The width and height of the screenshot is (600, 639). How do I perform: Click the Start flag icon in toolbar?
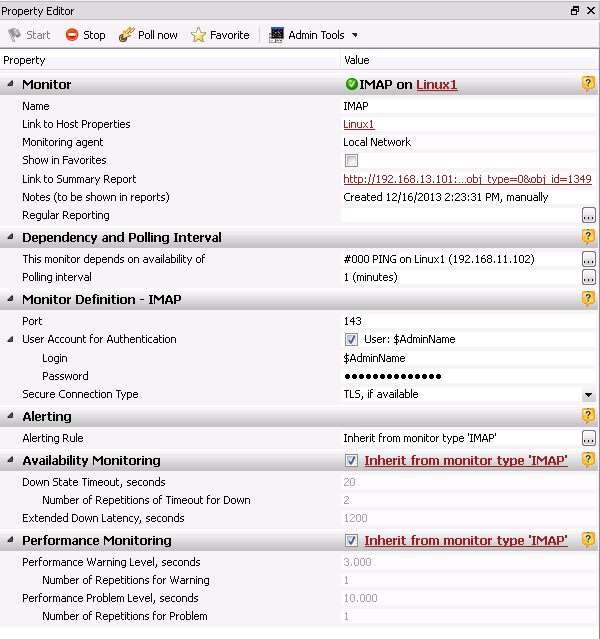click(15, 35)
